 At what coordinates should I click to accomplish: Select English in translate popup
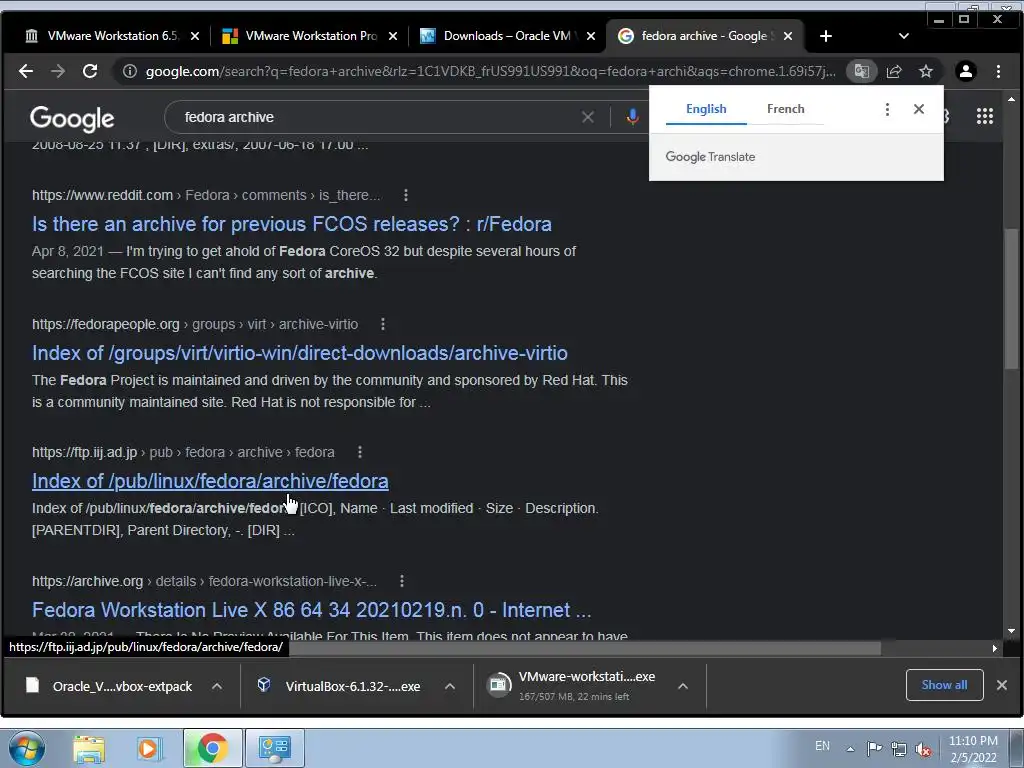tap(706, 109)
